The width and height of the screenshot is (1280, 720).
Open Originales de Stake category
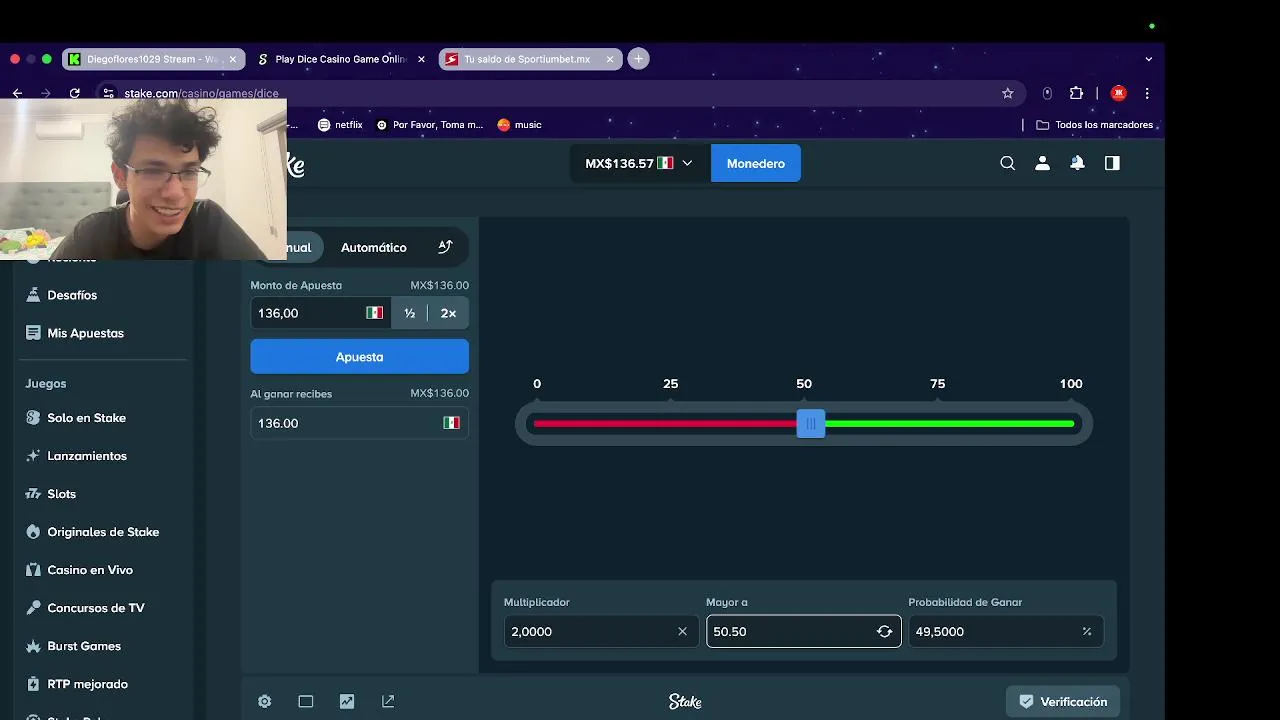(103, 532)
